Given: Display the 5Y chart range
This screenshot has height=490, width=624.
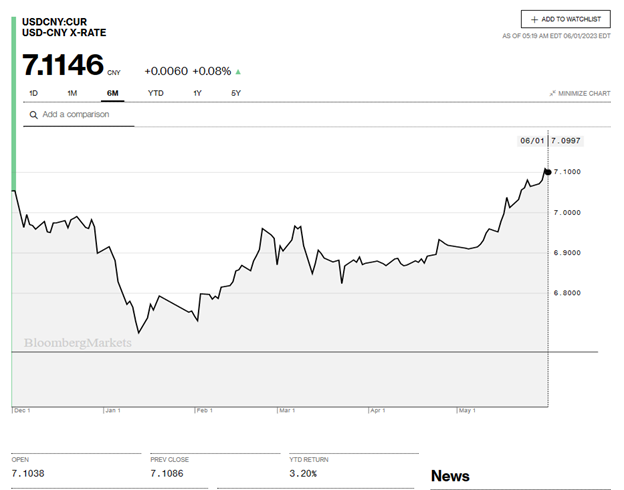Looking at the screenshot, I should (x=236, y=93).
